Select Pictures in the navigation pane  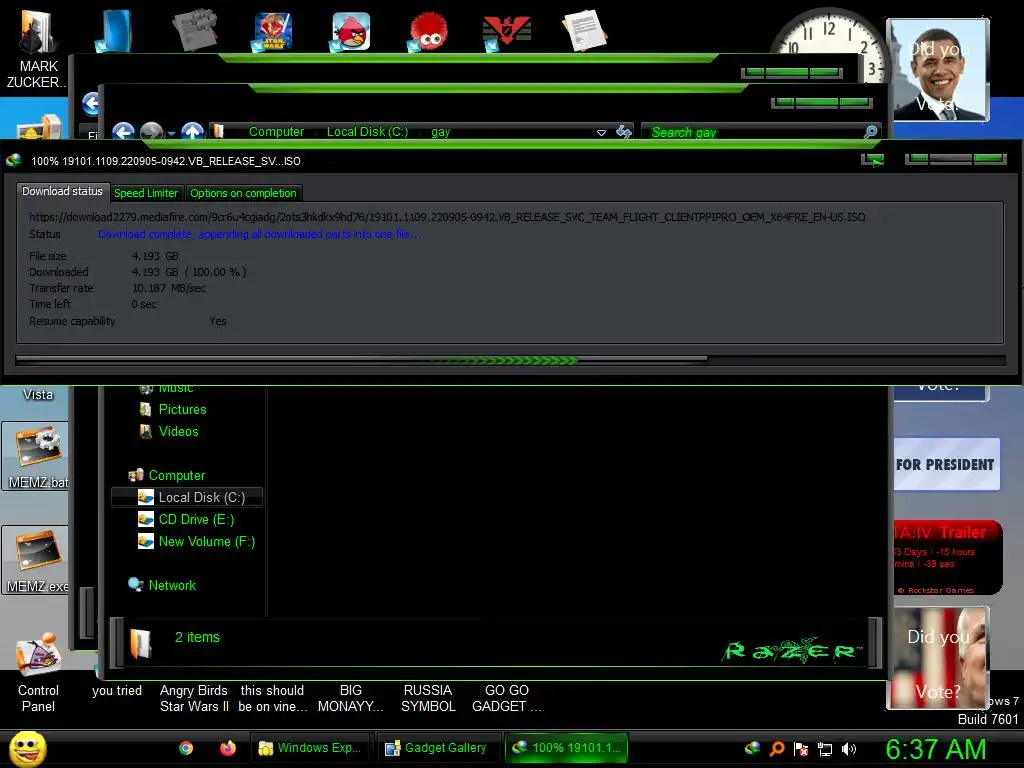click(182, 409)
